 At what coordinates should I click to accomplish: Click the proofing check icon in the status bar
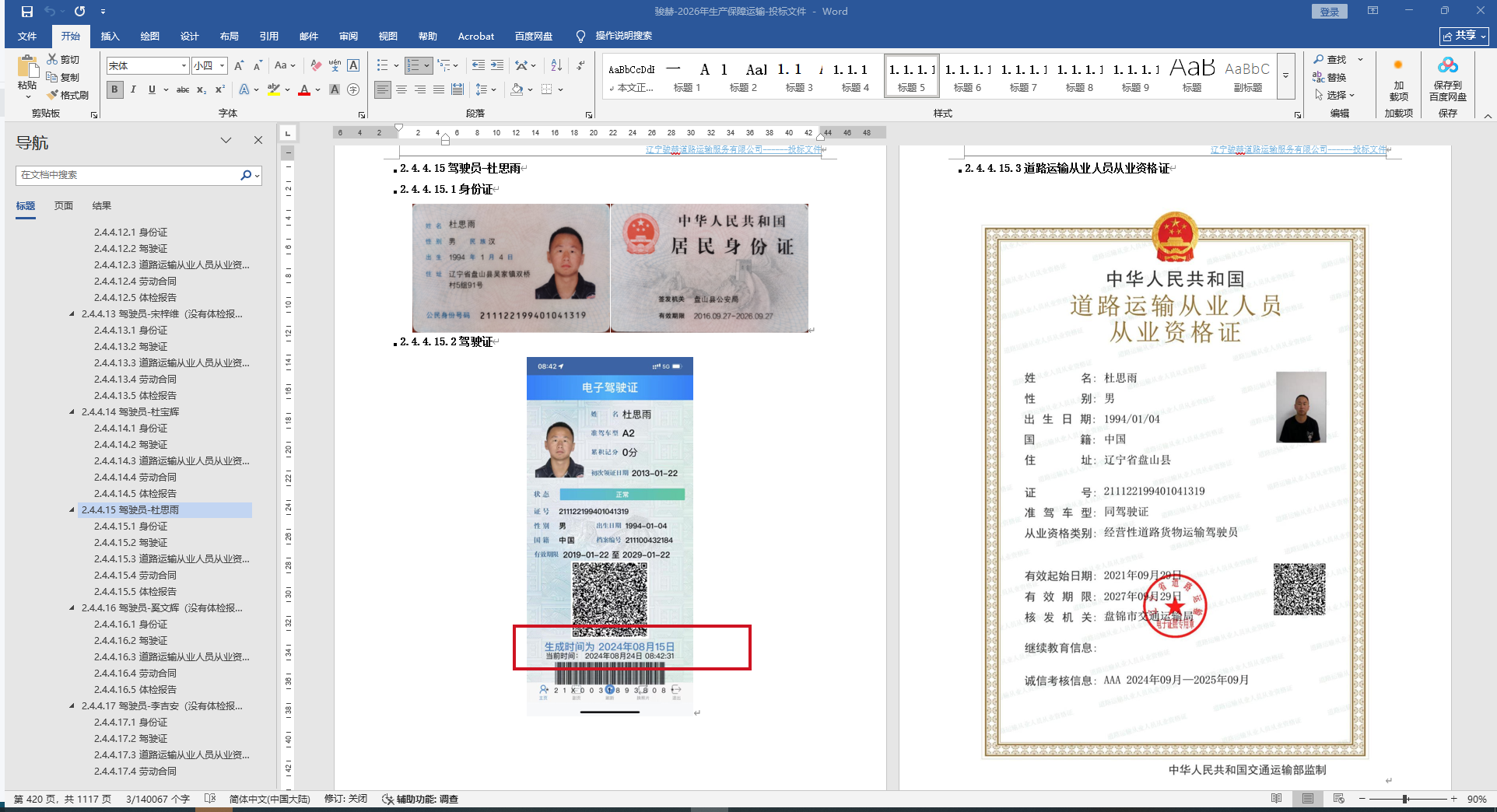pos(209,799)
